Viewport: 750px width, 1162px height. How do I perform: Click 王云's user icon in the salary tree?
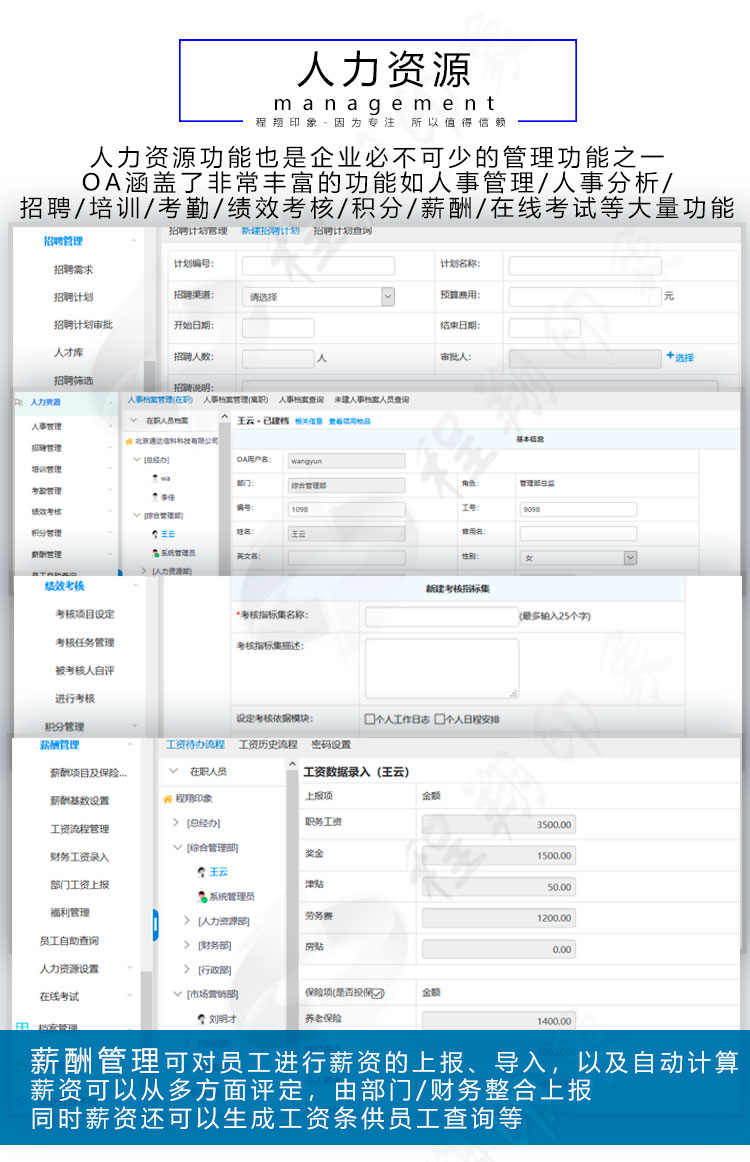pos(202,872)
